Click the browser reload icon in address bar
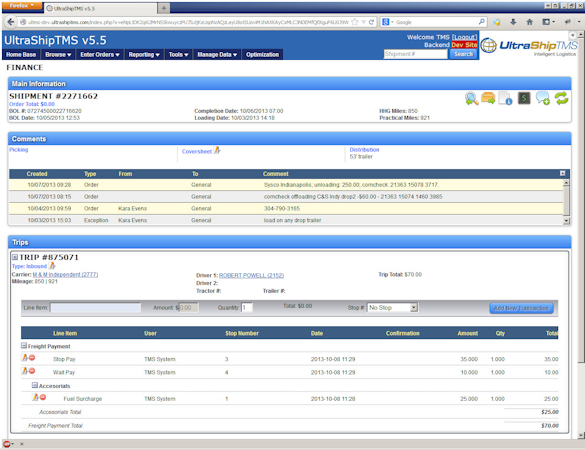The width and height of the screenshot is (585, 450). point(371,22)
